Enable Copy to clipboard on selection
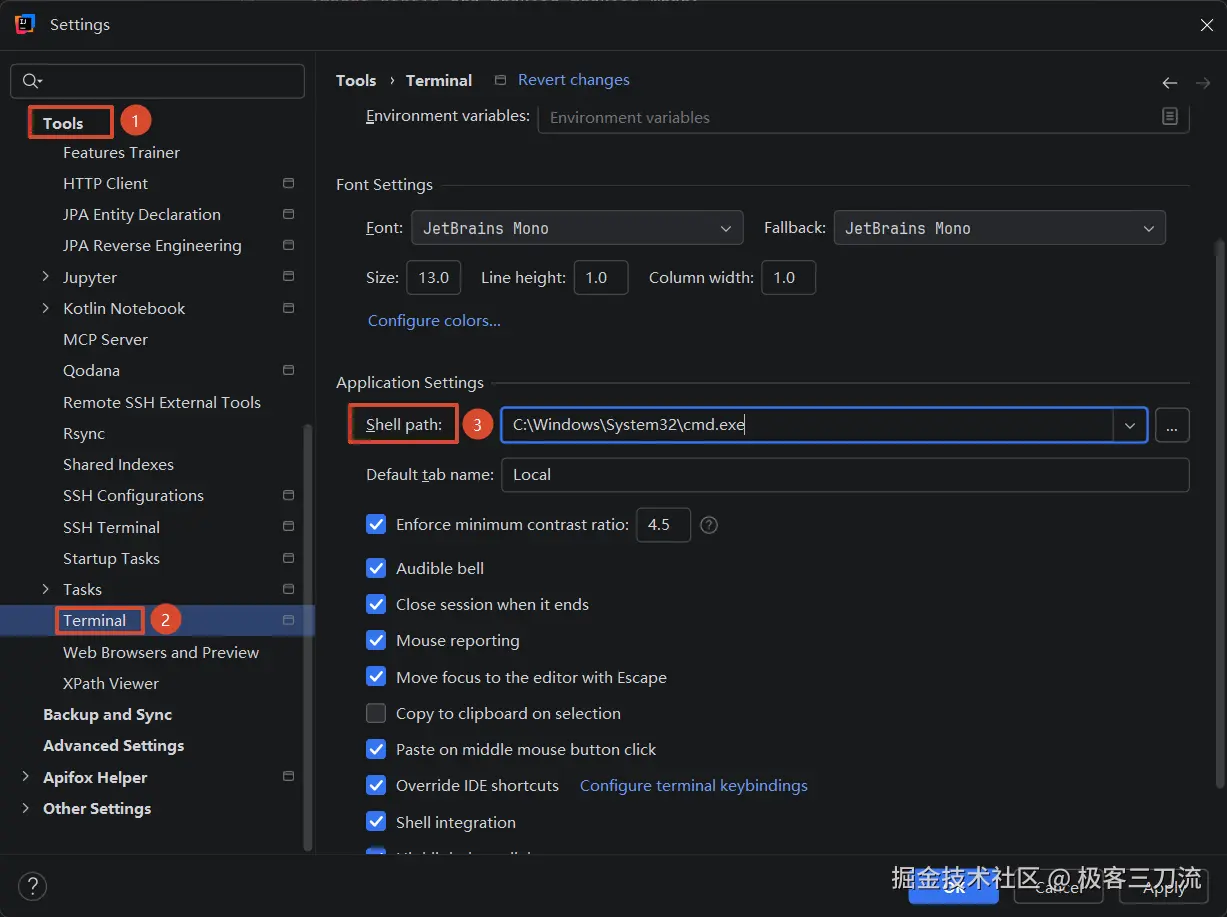Viewport: 1227px width, 917px height. pos(376,713)
